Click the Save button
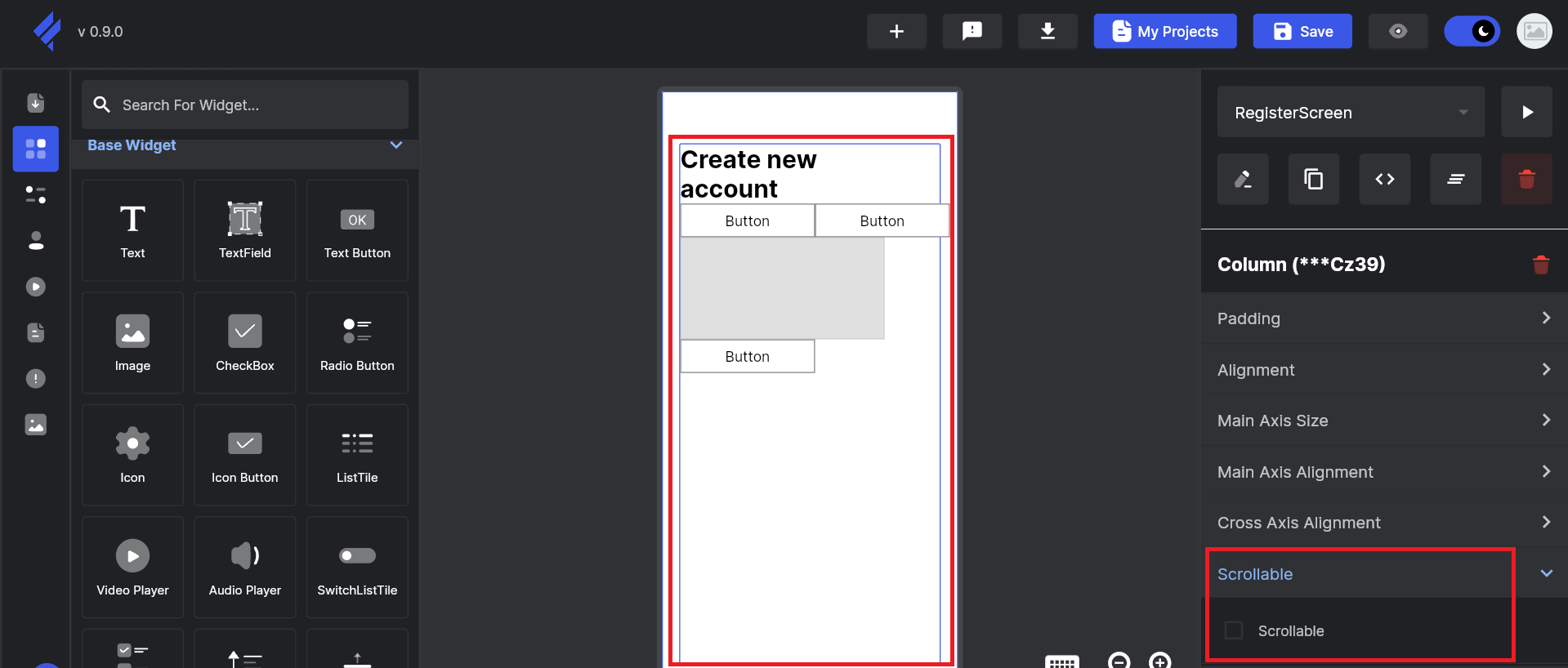This screenshot has width=1568, height=668. (x=1302, y=31)
